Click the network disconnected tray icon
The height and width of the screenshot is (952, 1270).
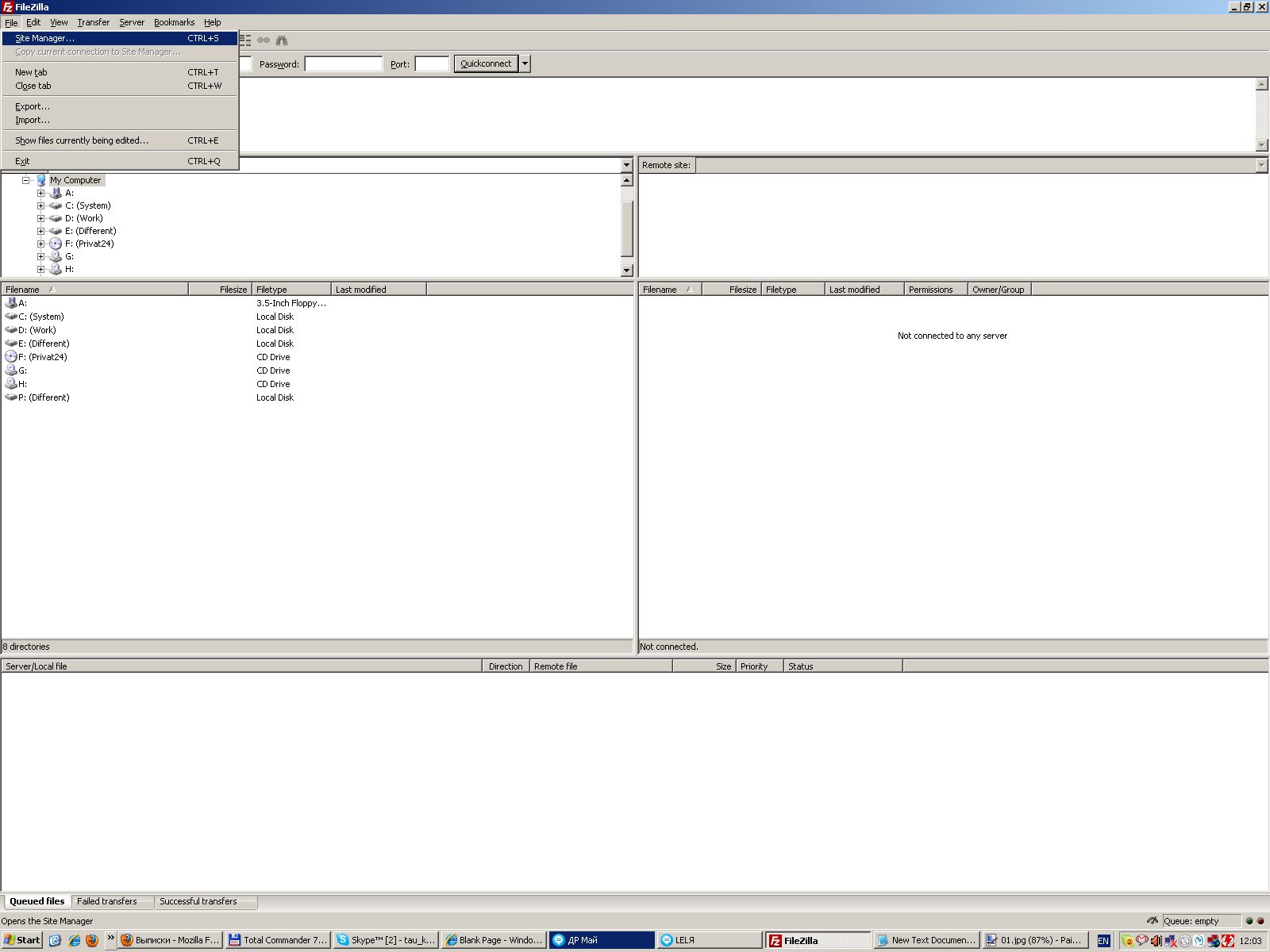click(x=1171, y=941)
